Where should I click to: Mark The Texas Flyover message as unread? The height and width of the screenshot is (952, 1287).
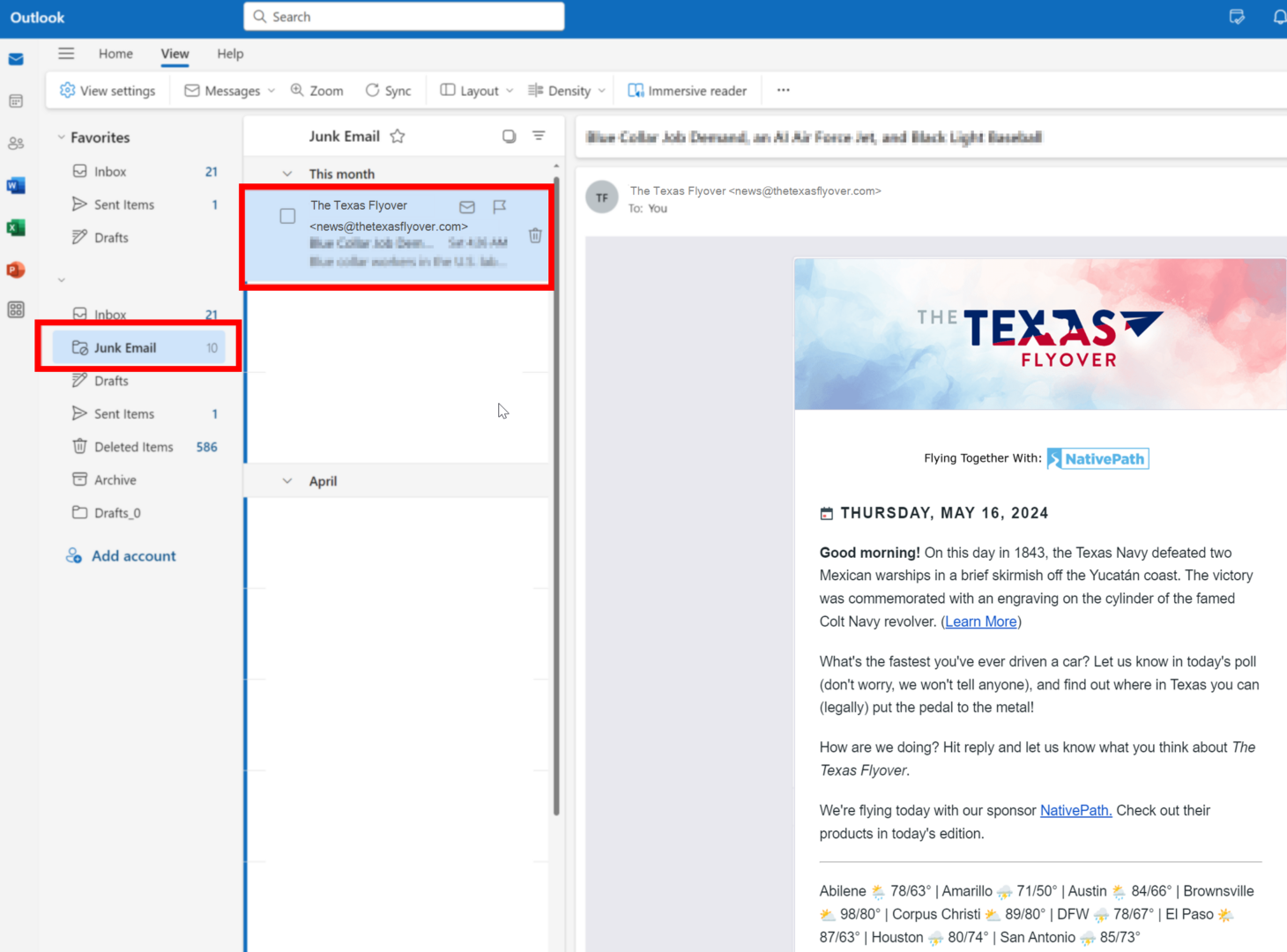[x=467, y=206]
